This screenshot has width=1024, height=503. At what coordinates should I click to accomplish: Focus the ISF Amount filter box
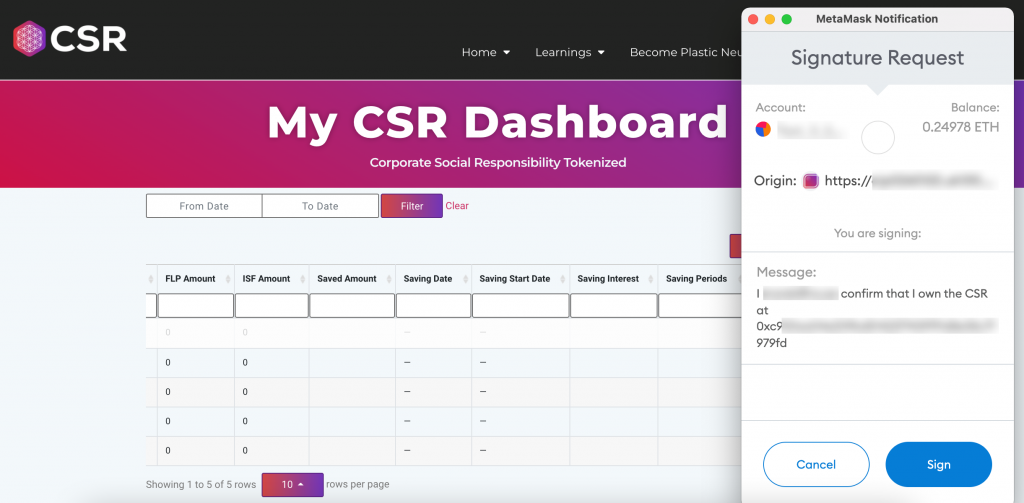pos(271,306)
